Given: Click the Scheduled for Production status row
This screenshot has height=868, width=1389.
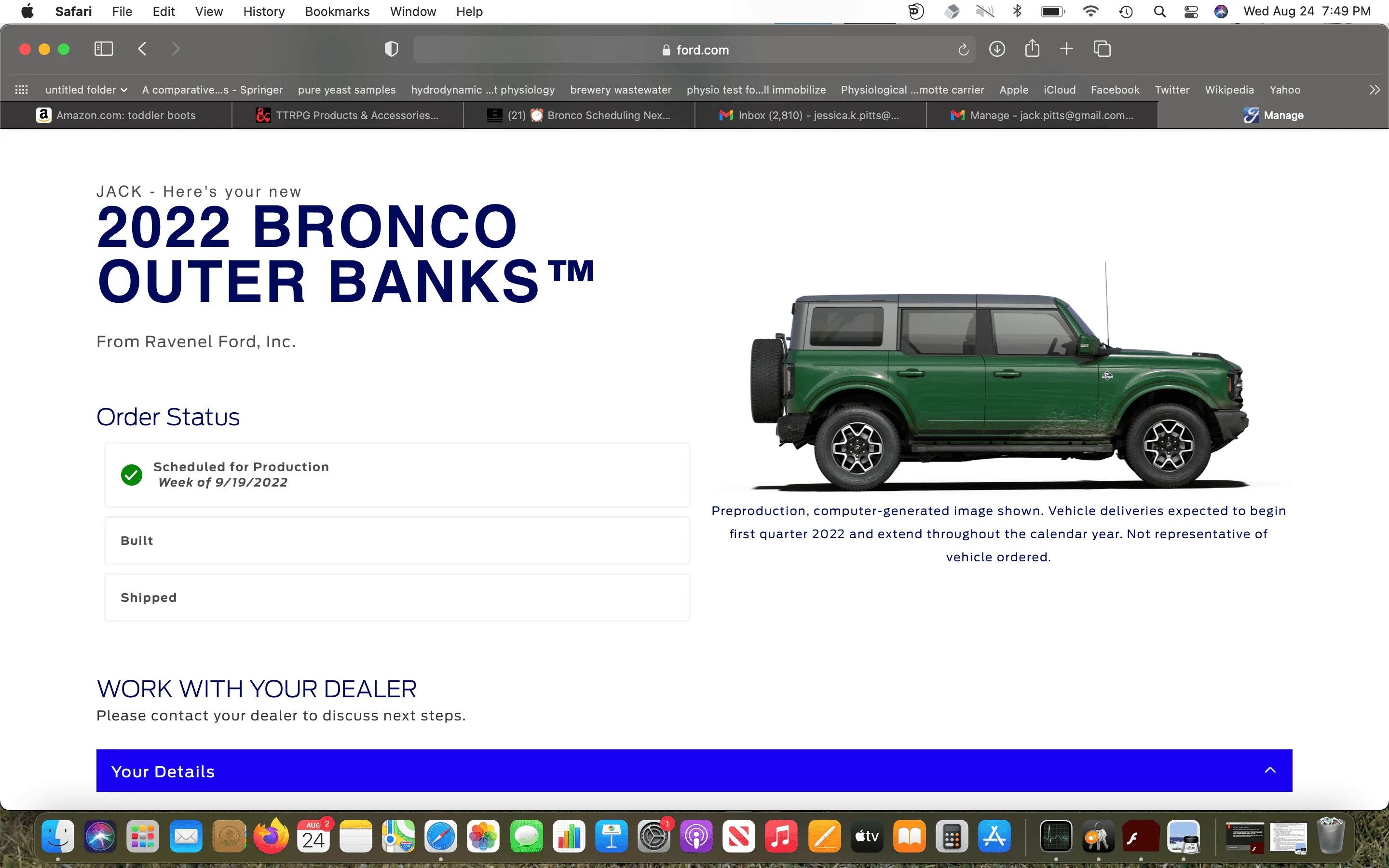Looking at the screenshot, I should click(396, 475).
